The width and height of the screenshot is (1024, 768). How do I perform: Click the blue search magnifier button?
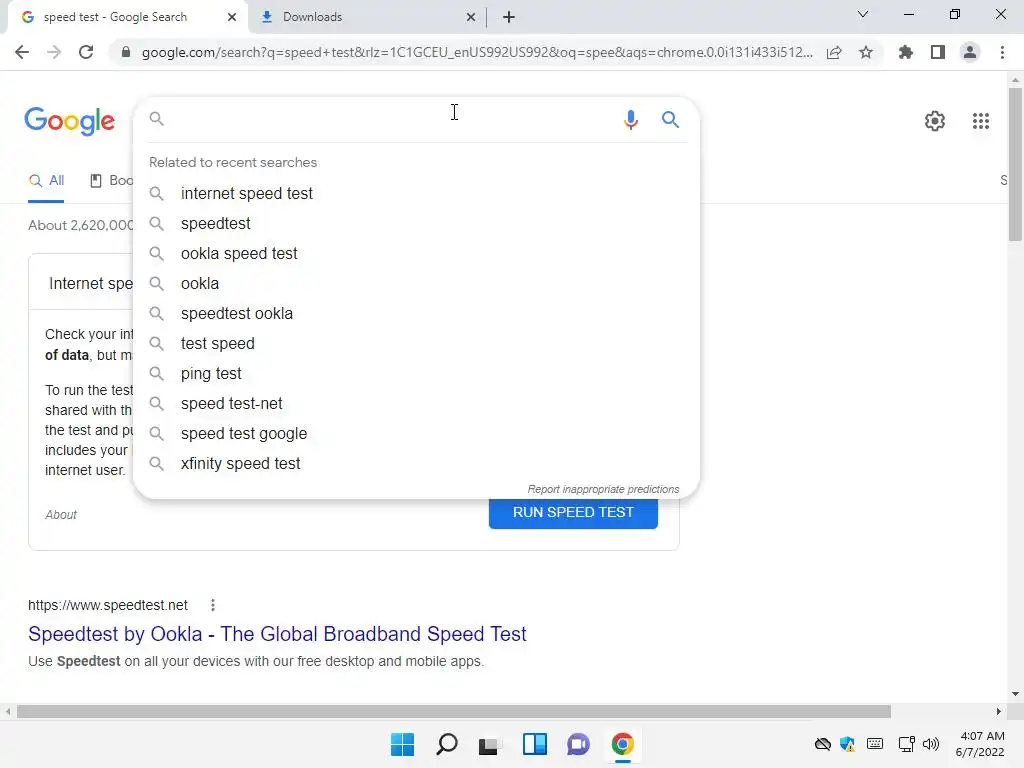(x=670, y=120)
